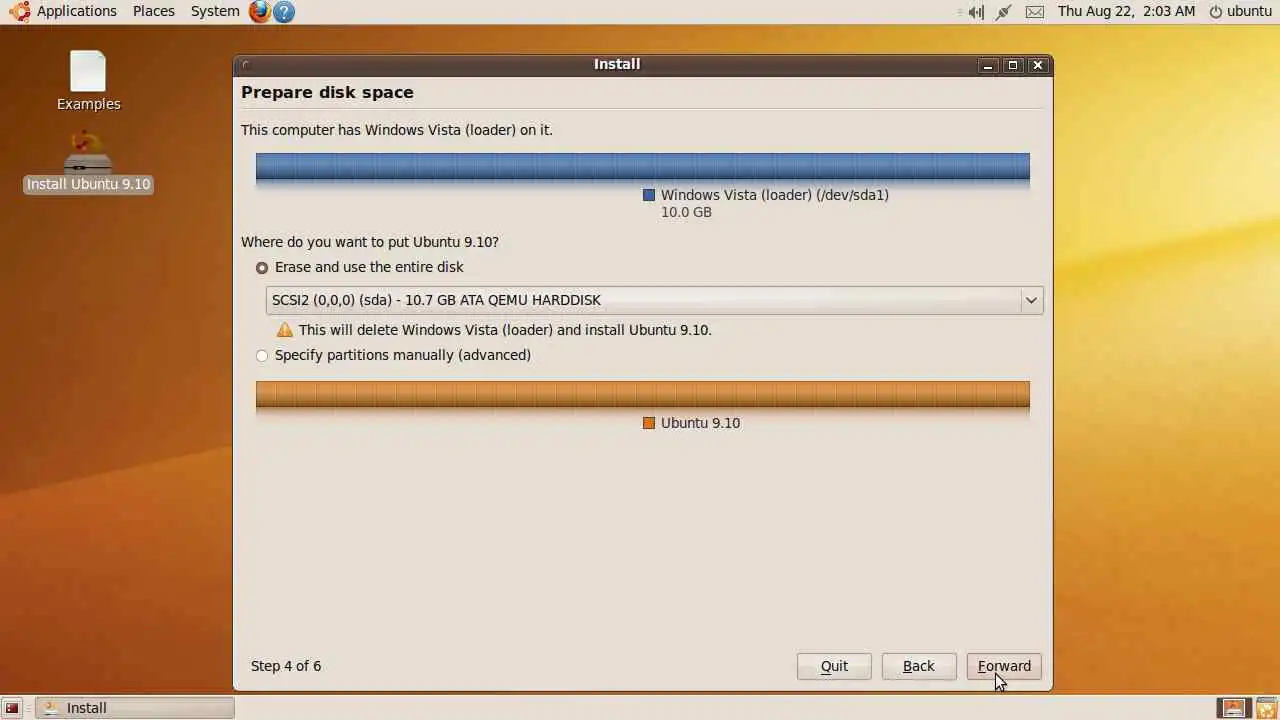Viewport: 1280px width, 720px height.
Task: Click "Where do you want to put Ubuntu 9.10?"
Action: [370, 242]
